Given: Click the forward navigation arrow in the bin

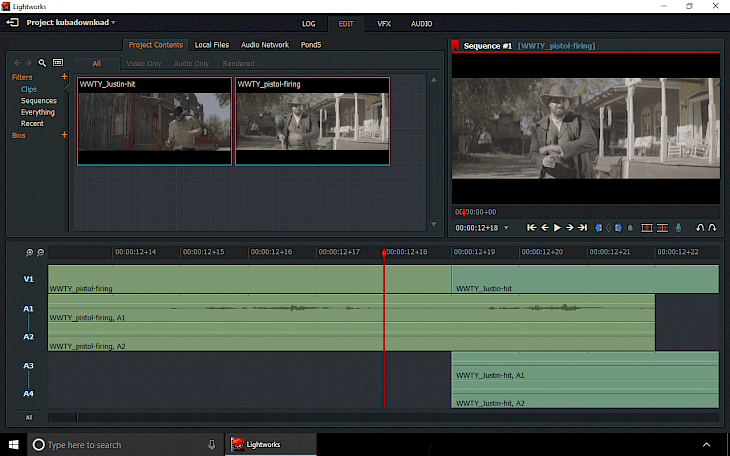Looking at the screenshot, I should pyautogui.click(x=28, y=62).
